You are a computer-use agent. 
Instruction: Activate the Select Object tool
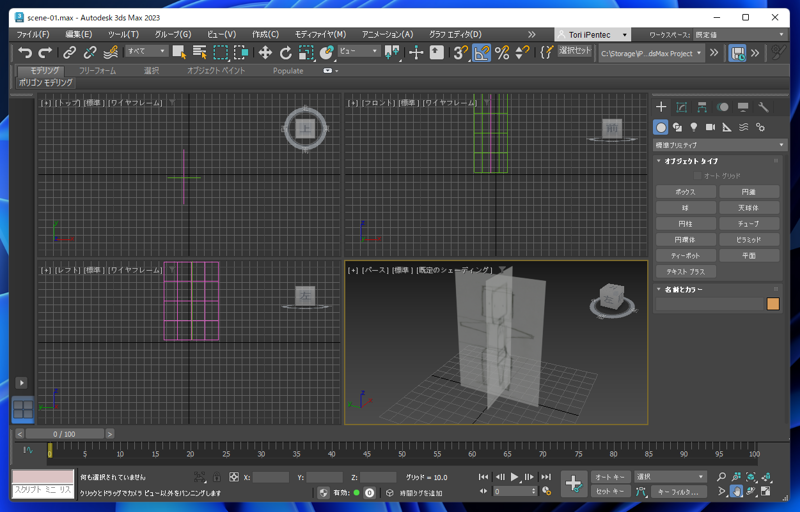179,52
